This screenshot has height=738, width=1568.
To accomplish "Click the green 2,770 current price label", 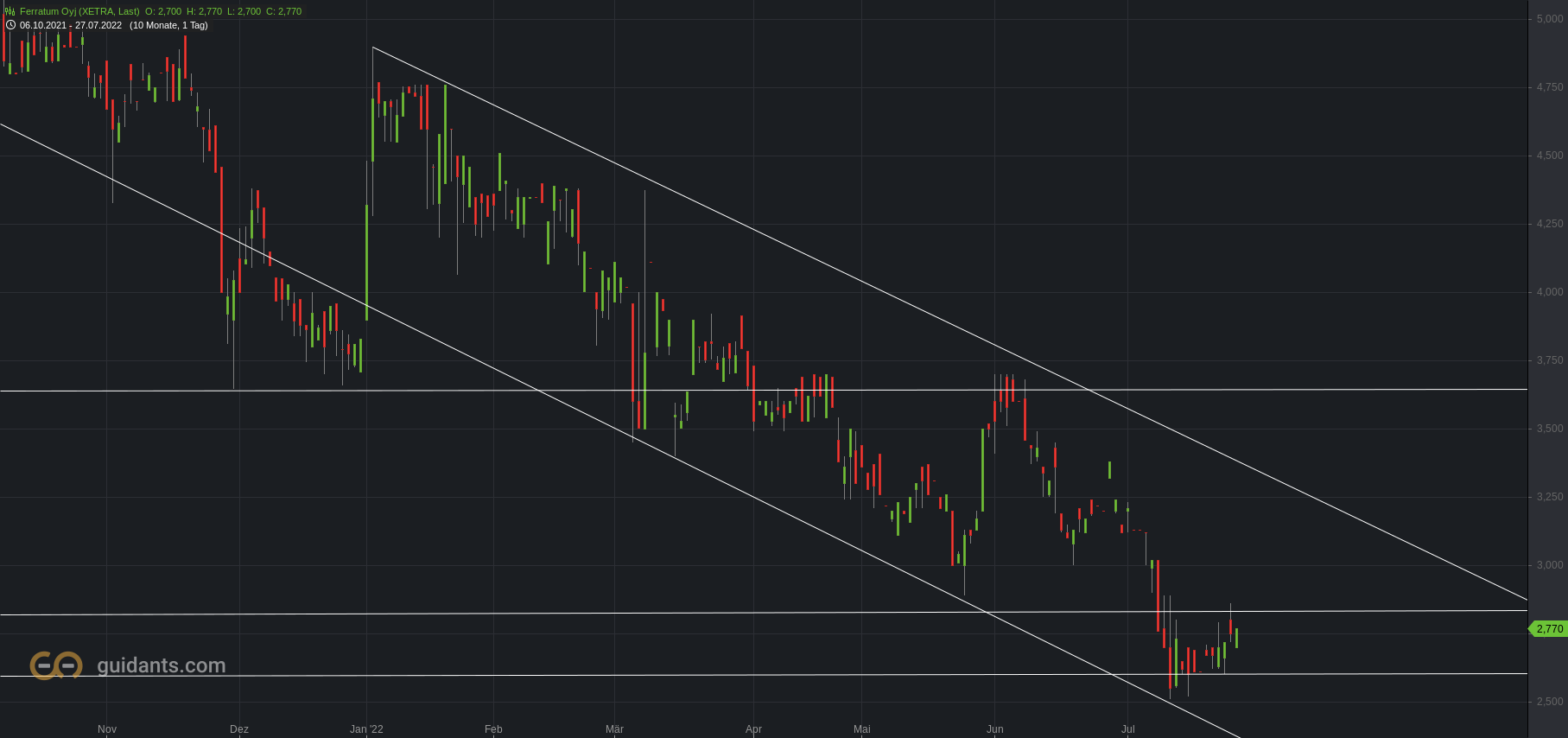I will tap(1549, 629).
